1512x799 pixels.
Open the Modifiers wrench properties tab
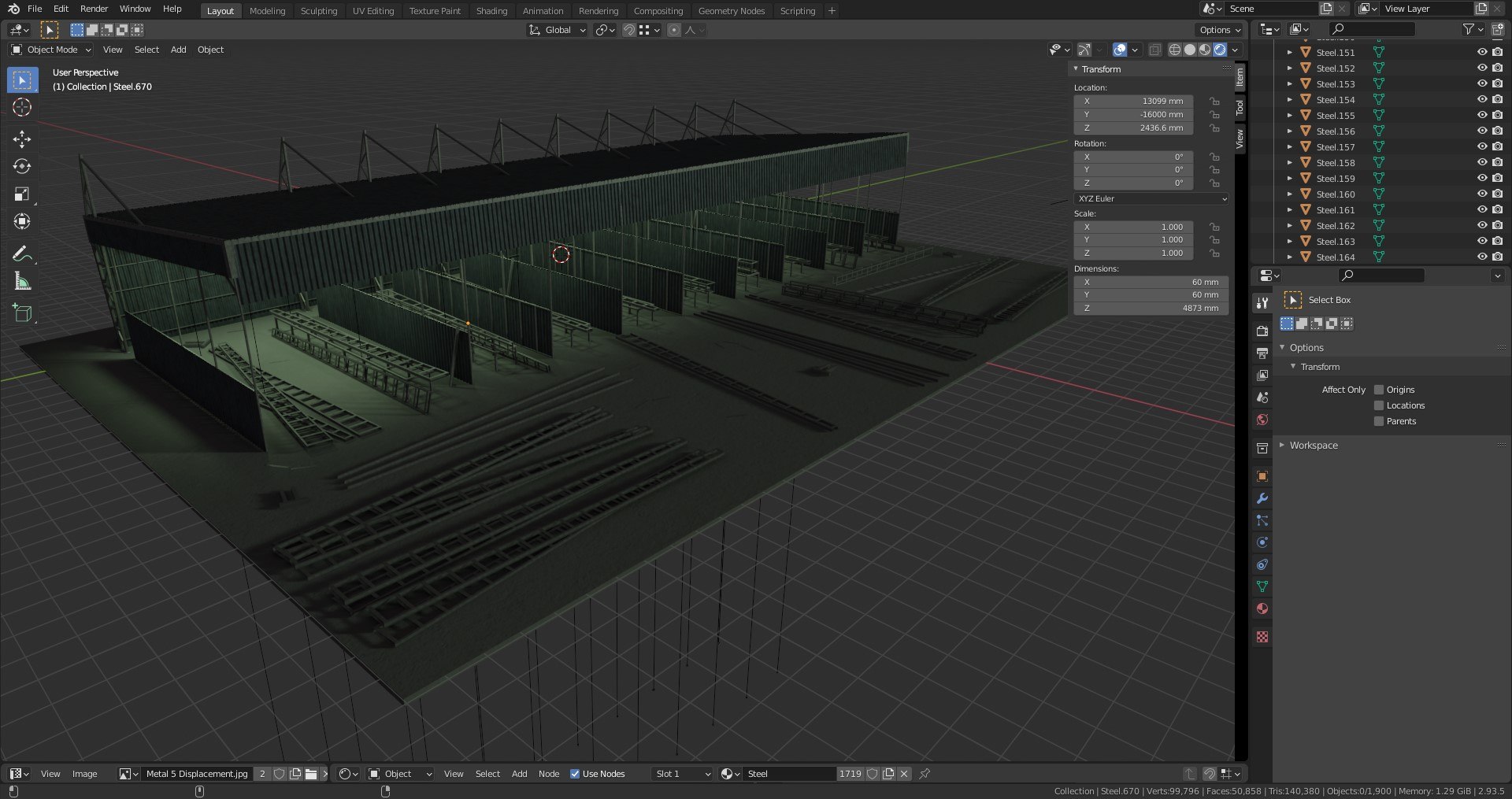point(1262,498)
